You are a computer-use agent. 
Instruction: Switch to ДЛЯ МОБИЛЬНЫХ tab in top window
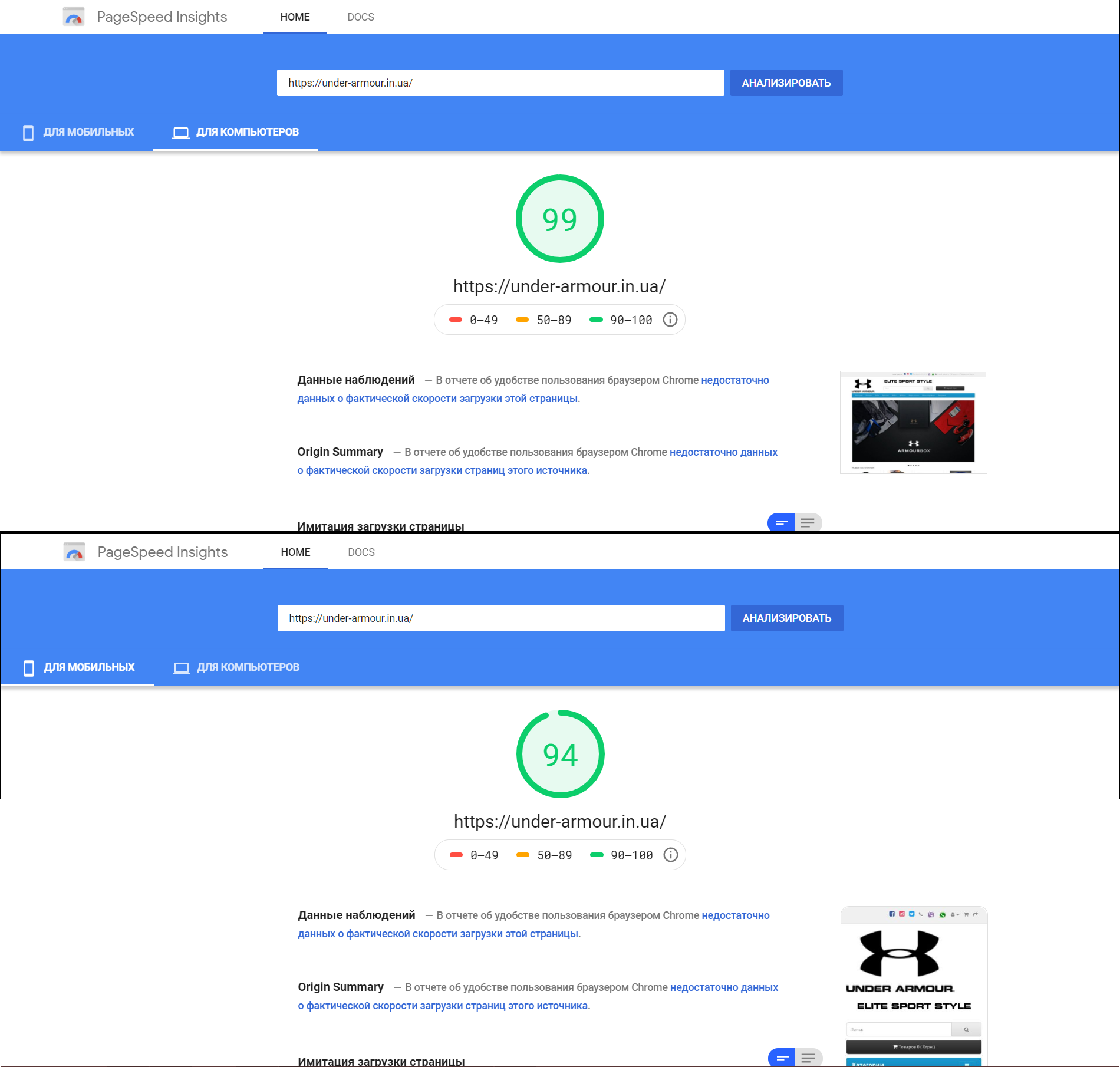(78, 132)
